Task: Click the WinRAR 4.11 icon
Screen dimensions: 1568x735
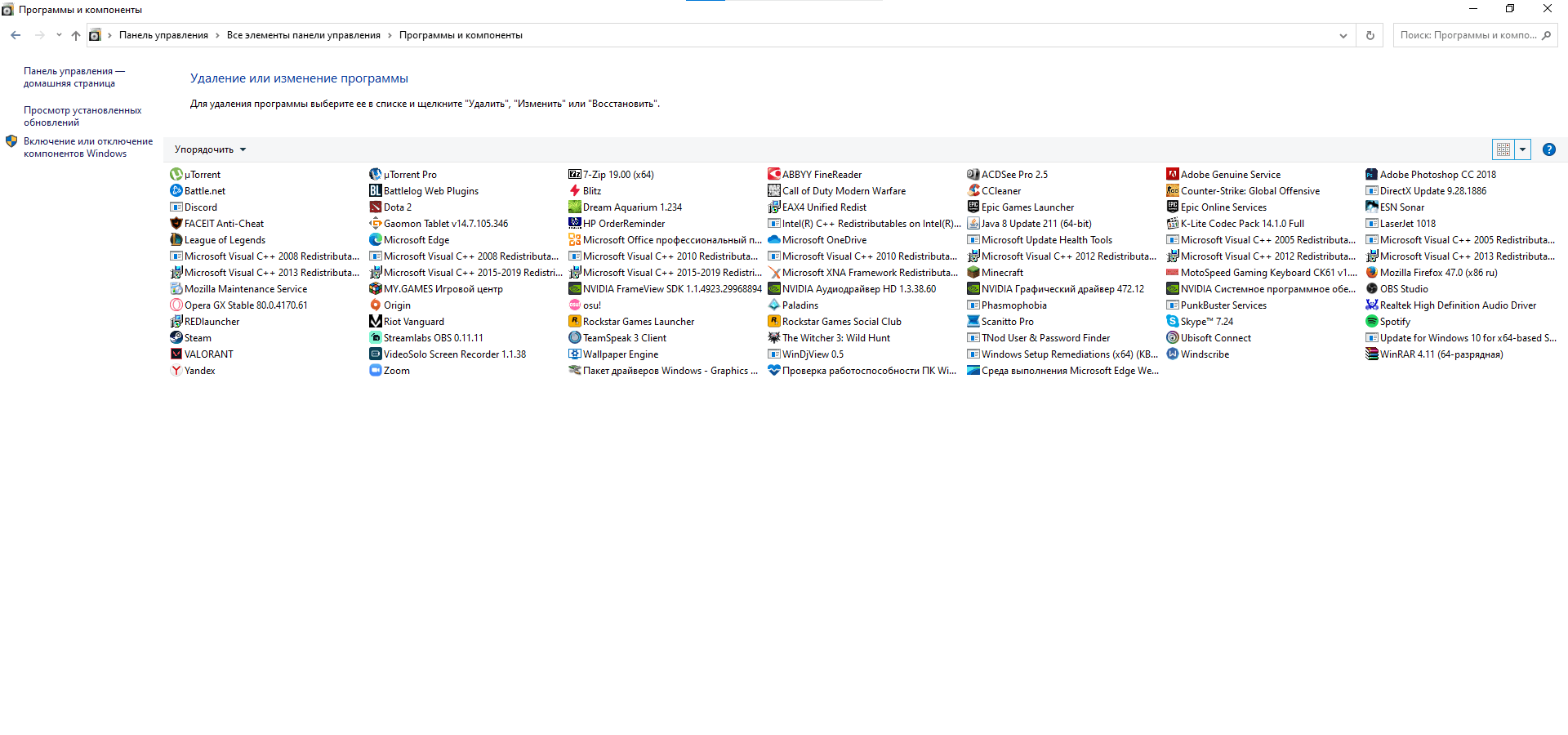Action: [x=1371, y=354]
